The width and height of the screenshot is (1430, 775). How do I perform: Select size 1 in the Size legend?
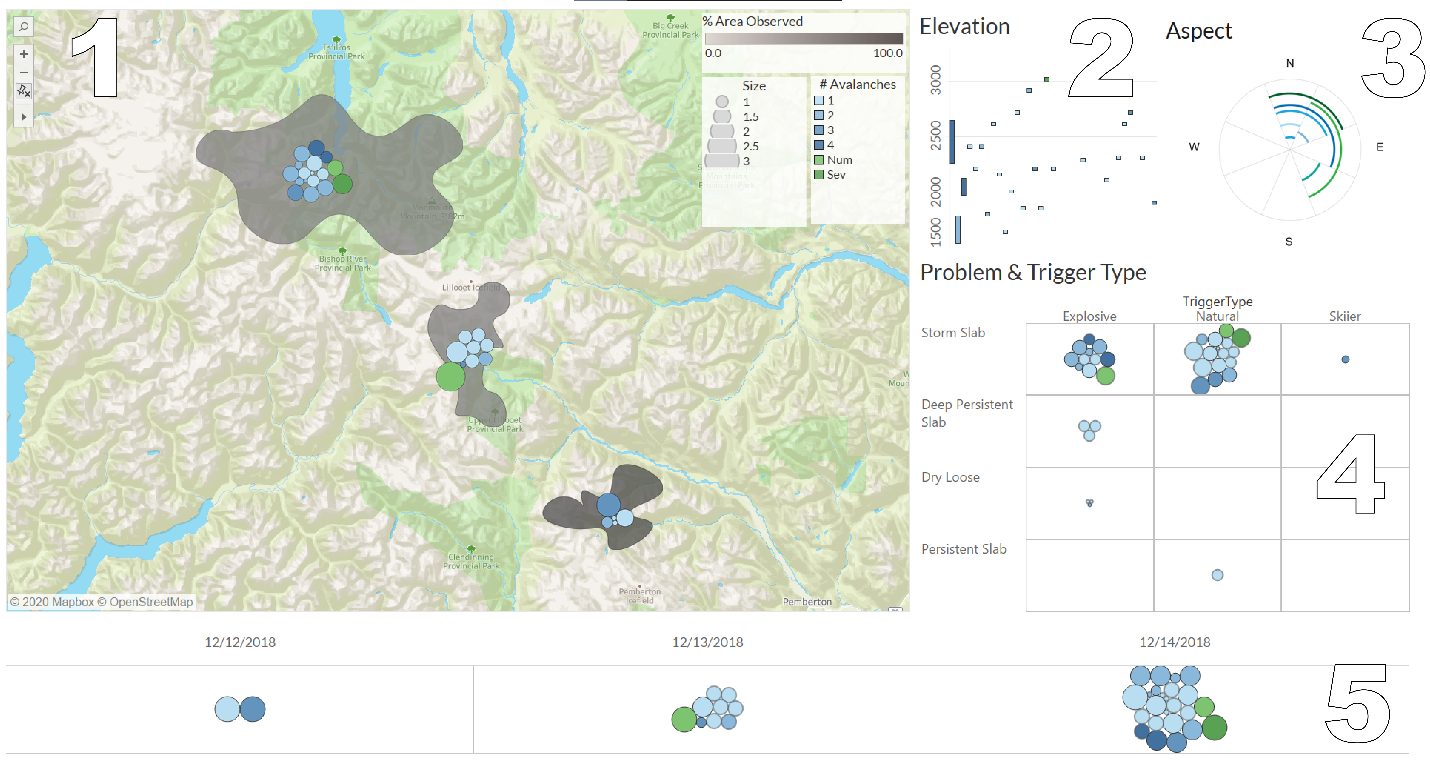pos(721,102)
